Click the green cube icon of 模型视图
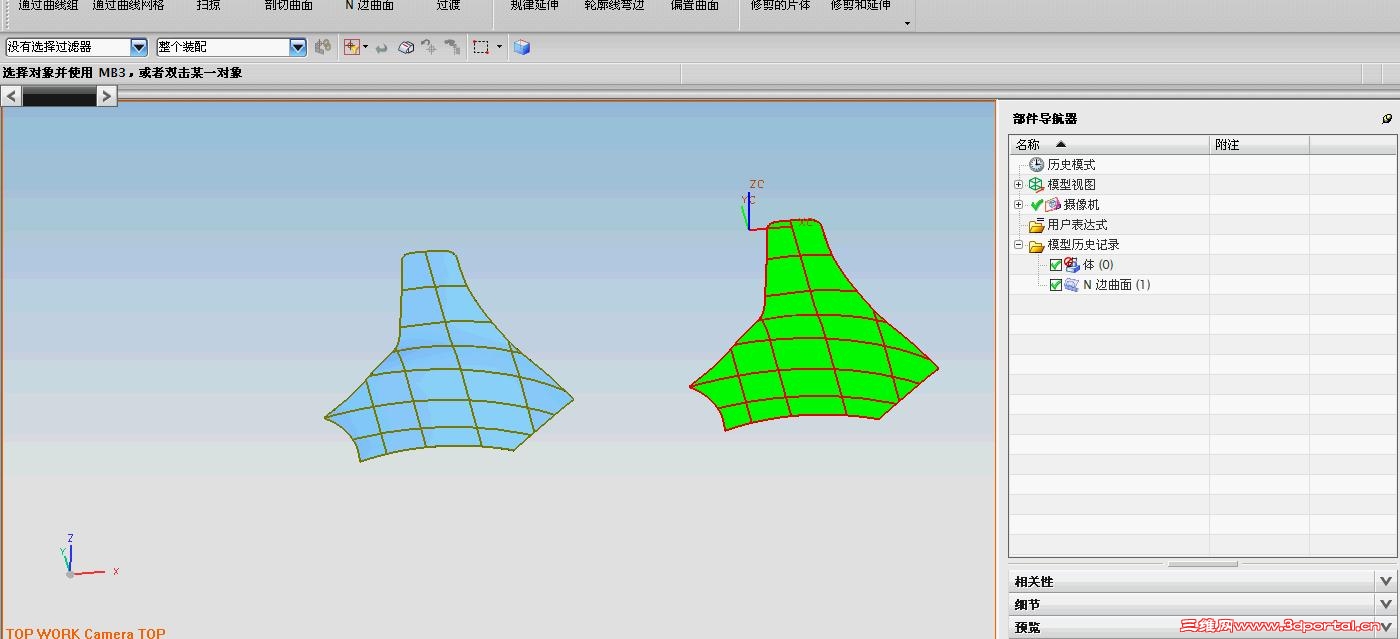The width and height of the screenshot is (1400, 639). click(x=1036, y=184)
